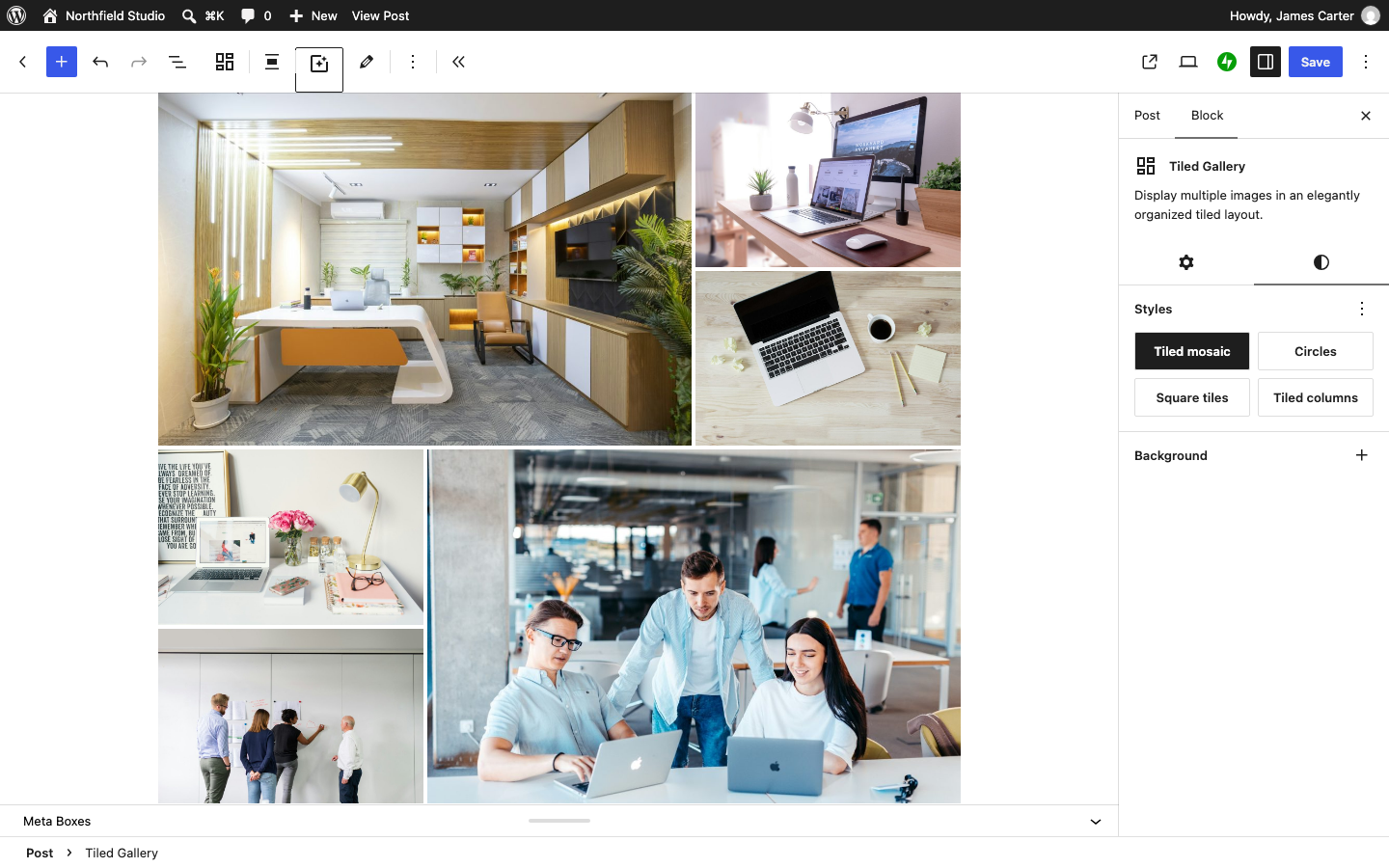Open editor options menu at top right
This screenshot has width=1389, height=868.
pyautogui.click(x=1366, y=62)
